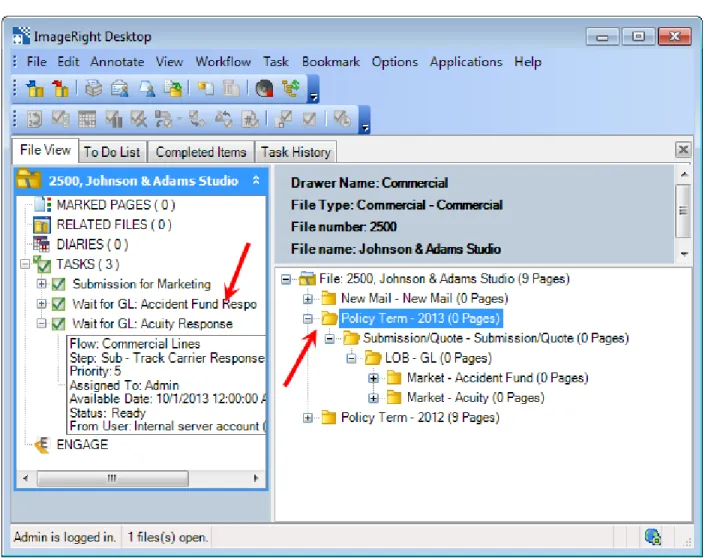Click 'Status: Ready' in task details
This screenshot has width=705, height=558.
pyautogui.click(x=107, y=413)
